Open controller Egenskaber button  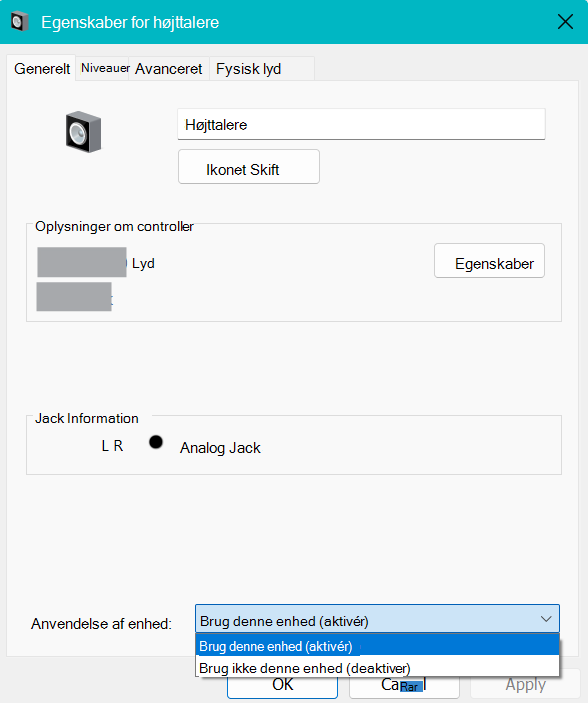click(x=489, y=261)
